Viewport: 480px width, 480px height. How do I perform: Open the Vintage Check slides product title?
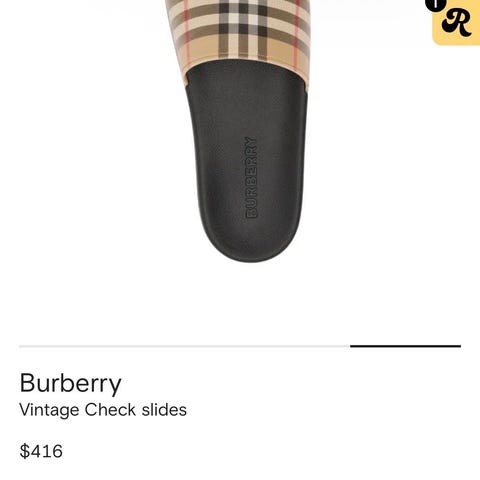pyautogui.click(x=103, y=410)
